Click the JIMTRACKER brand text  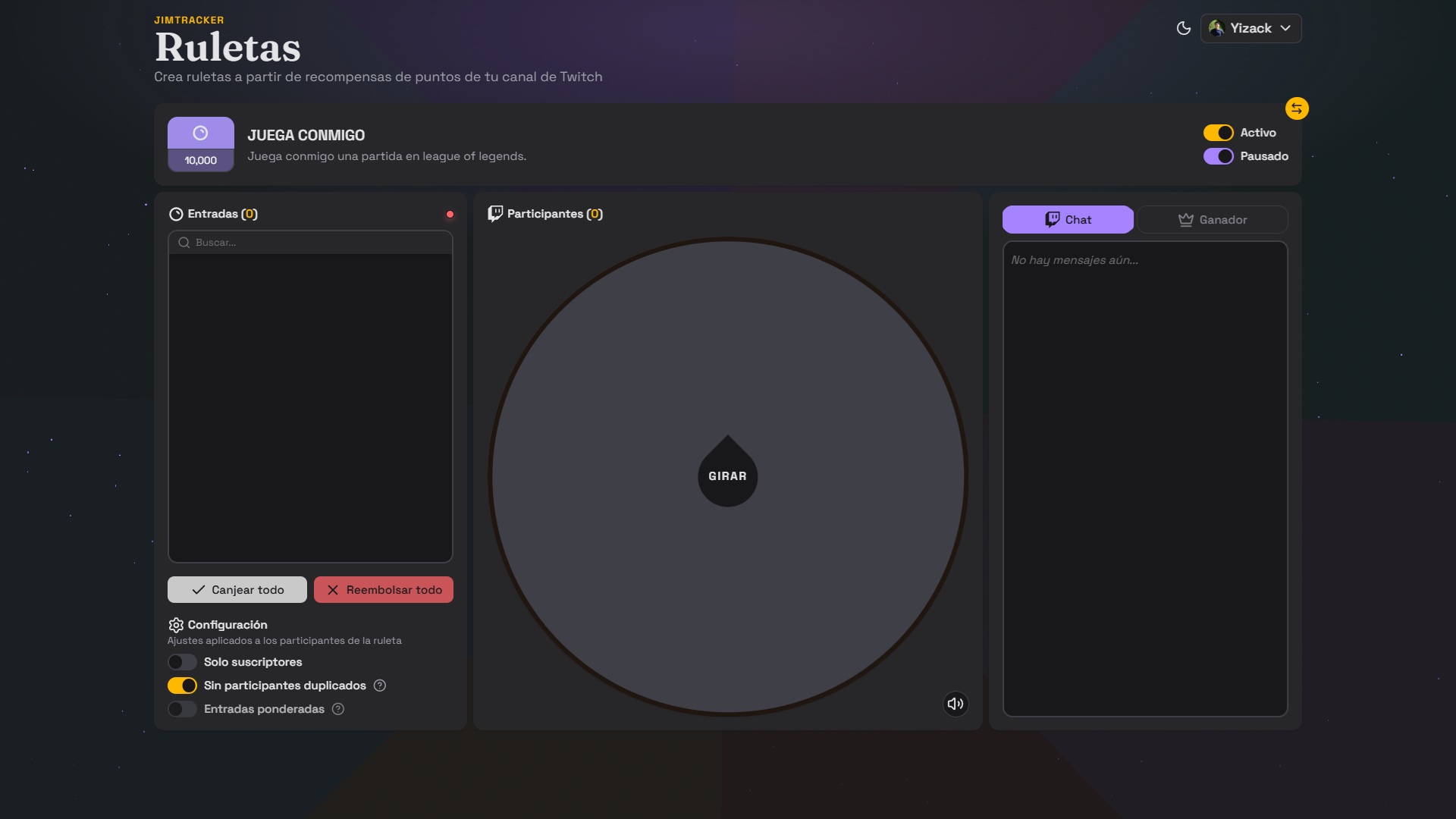pyautogui.click(x=189, y=20)
